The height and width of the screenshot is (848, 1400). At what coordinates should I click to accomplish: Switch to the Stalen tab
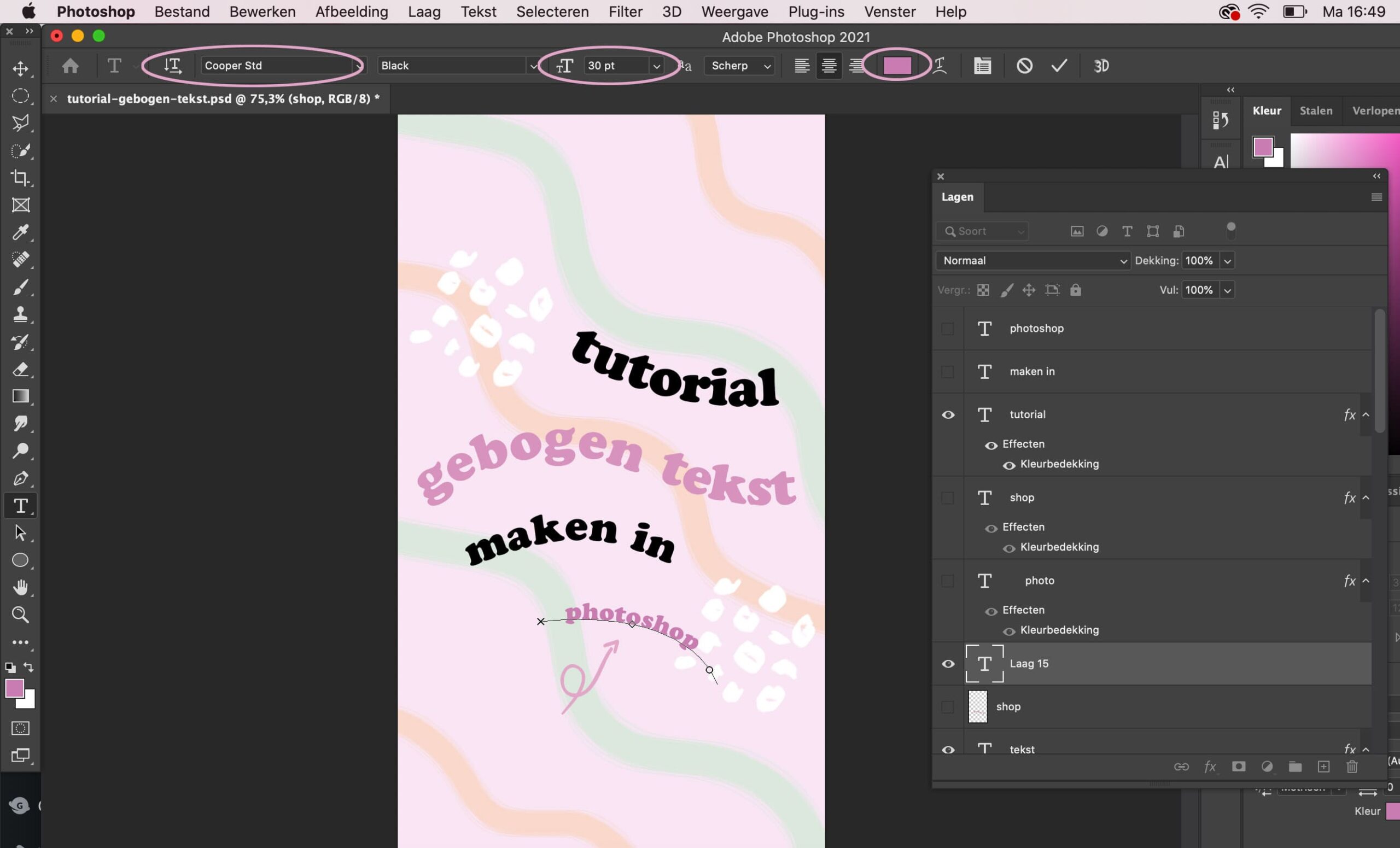pos(1315,111)
